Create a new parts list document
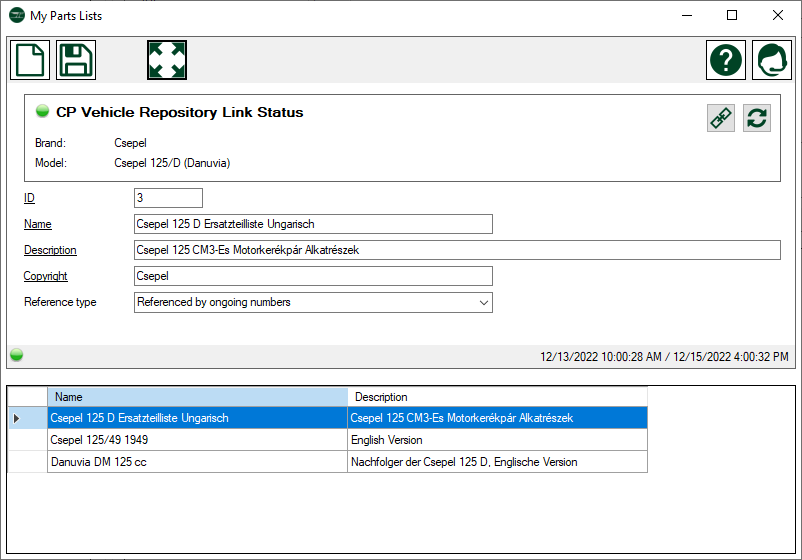 pos(30,60)
